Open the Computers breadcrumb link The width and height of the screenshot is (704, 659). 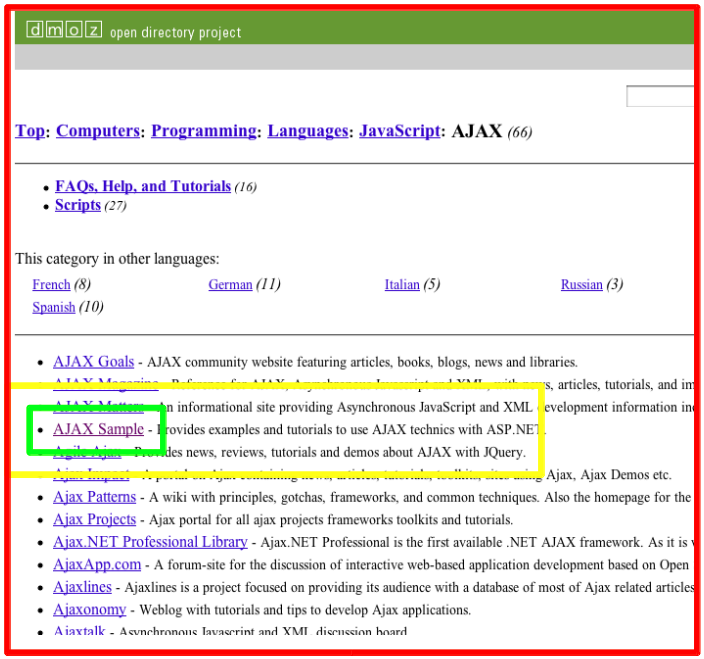click(x=98, y=131)
